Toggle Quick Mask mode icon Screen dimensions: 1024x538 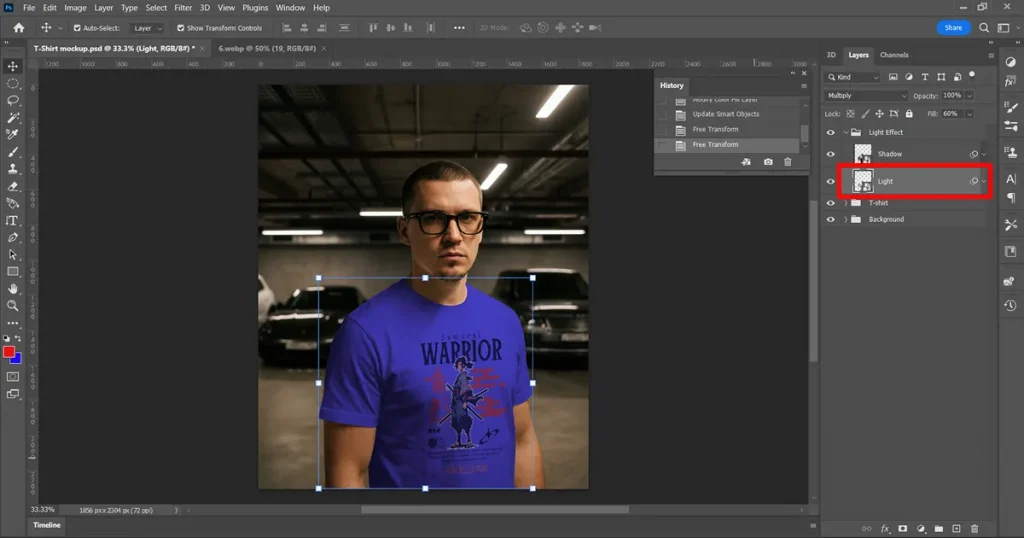pos(12,377)
